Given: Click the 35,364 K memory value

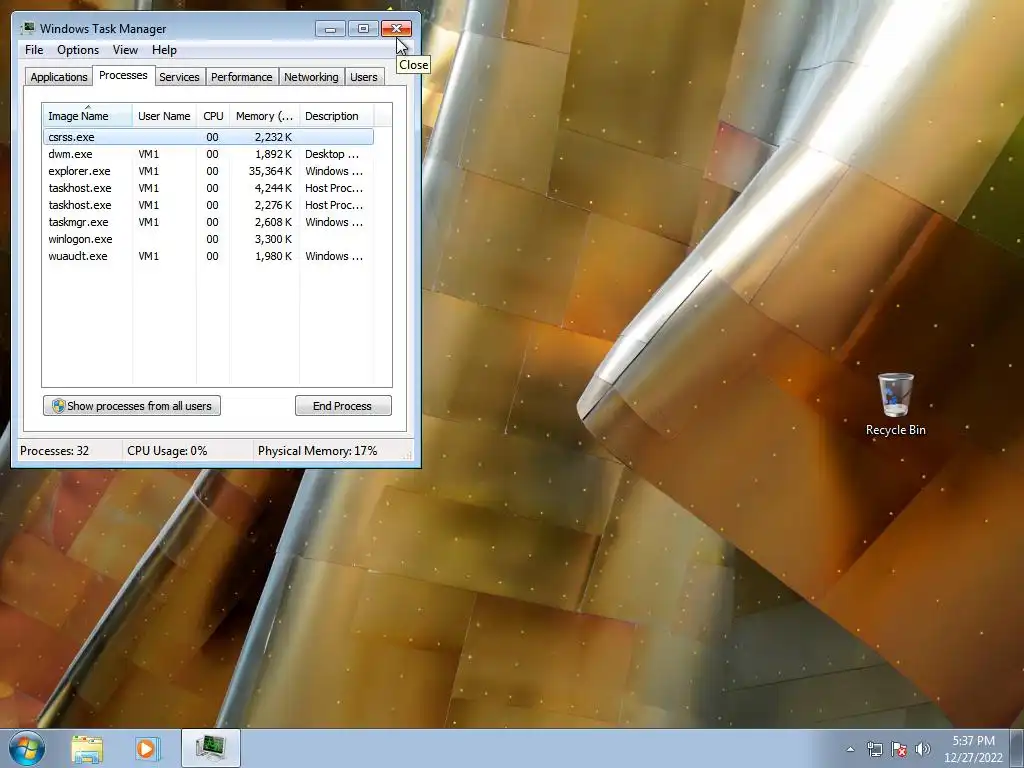Looking at the screenshot, I should pos(270,171).
